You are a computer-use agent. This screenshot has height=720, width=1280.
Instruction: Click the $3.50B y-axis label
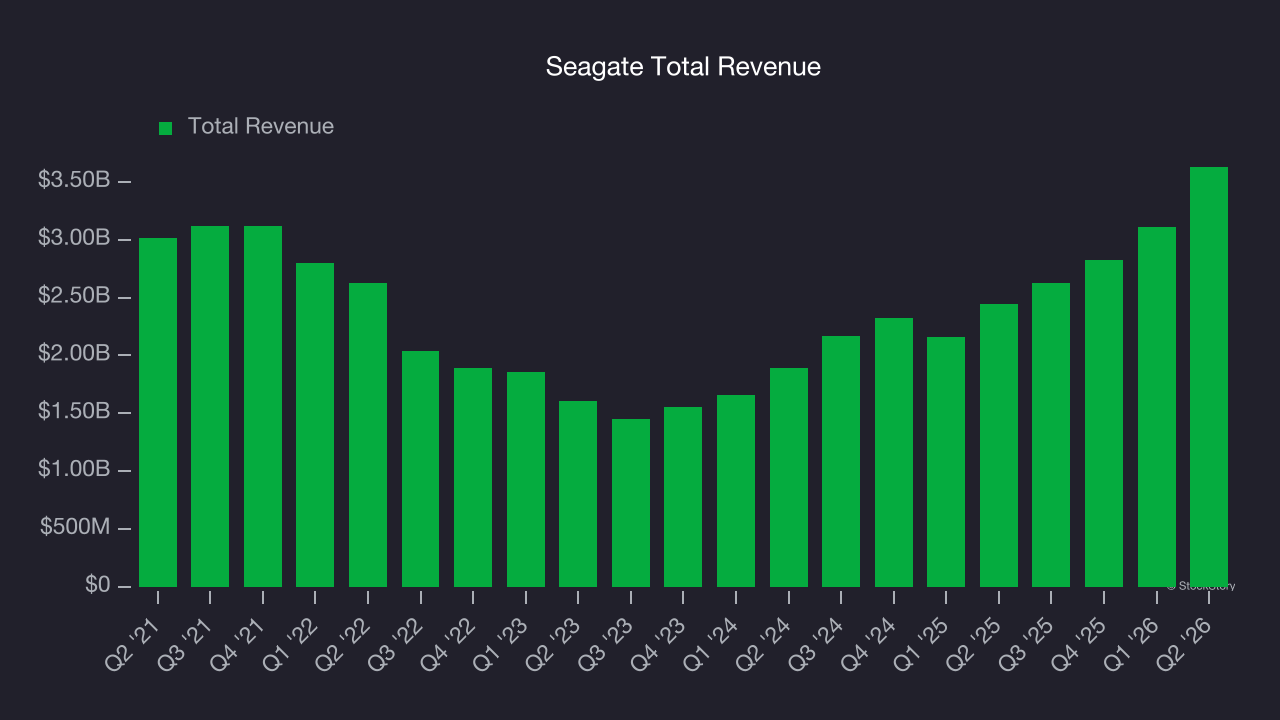74,181
